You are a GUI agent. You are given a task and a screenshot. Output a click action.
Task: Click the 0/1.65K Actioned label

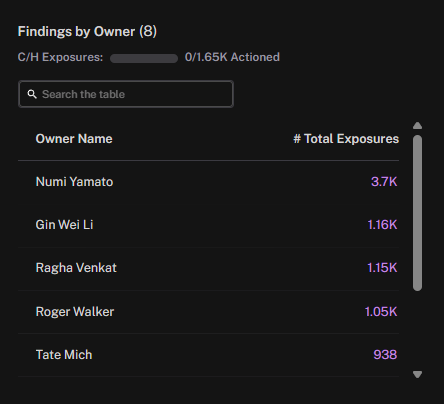tap(232, 57)
